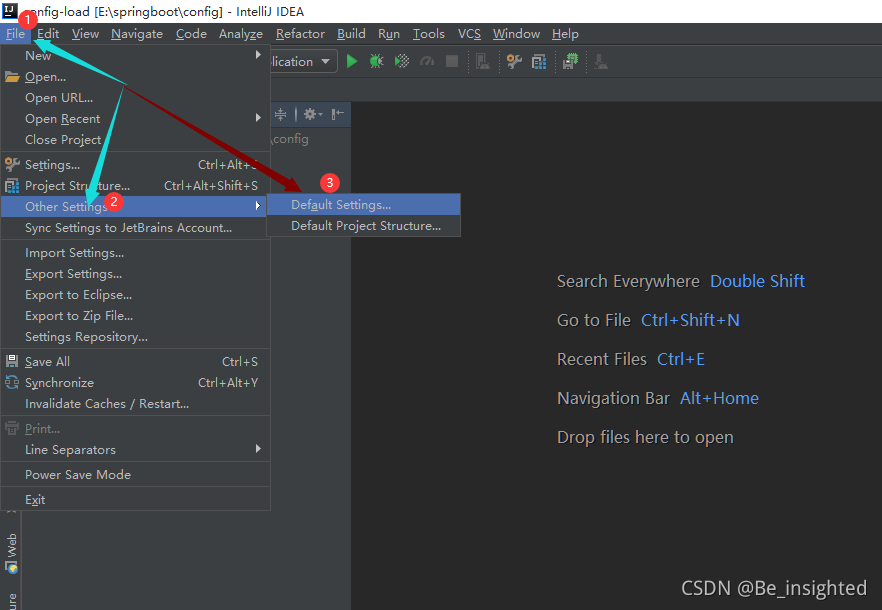882x610 pixels.
Task: Click the "Navigation Bar" hint text
Action: (613, 398)
